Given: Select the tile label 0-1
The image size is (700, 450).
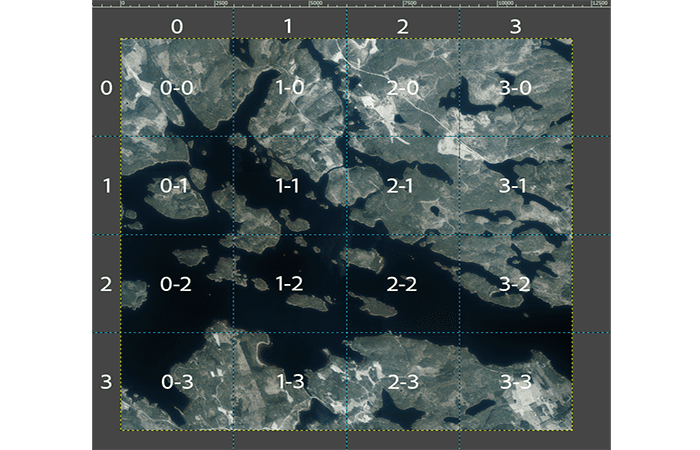Looking at the screenshot, I should point(174,186).
